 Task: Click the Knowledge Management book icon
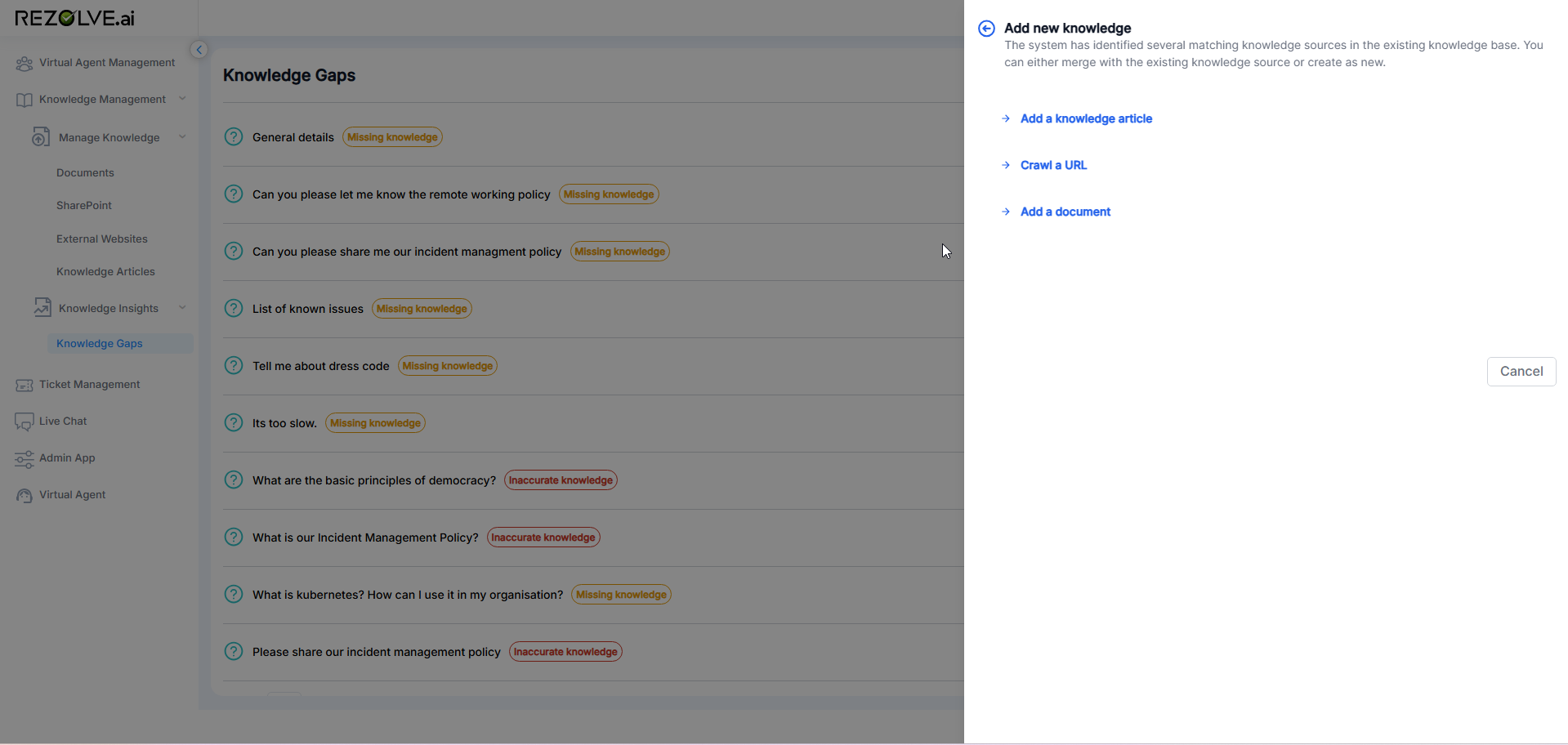coord(25,100)
